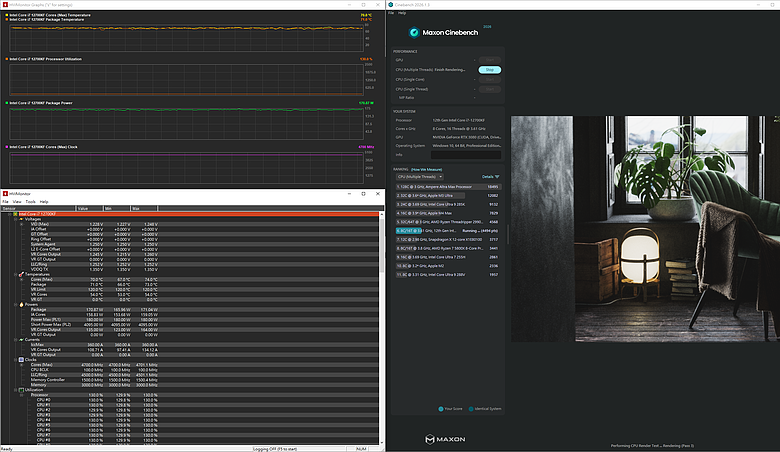Open HWMonitor Tools menu
Viewport: 780px width, 452px height.
(x=30, y=201)
